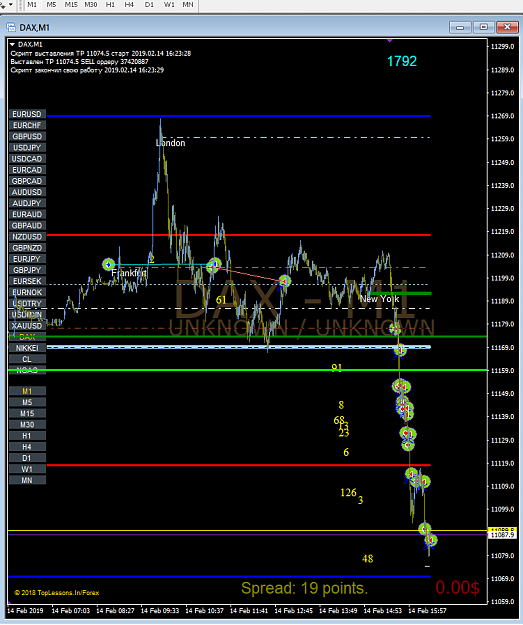This screenshot has width=523, height=625.
Task: Click the 14 Feb 09:33 time axis label
Action: 159,611
